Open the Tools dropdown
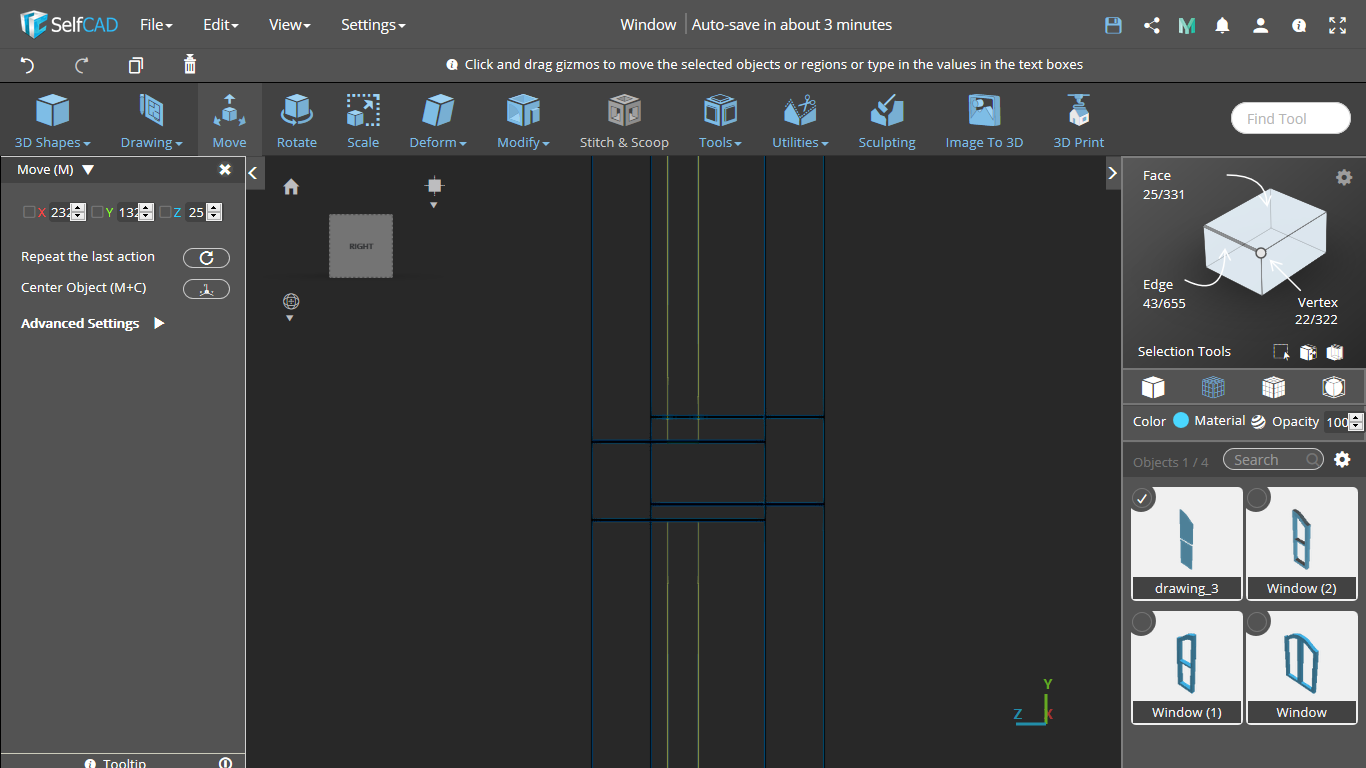Viewport: 1366px width, 768px height. [720, 120]
